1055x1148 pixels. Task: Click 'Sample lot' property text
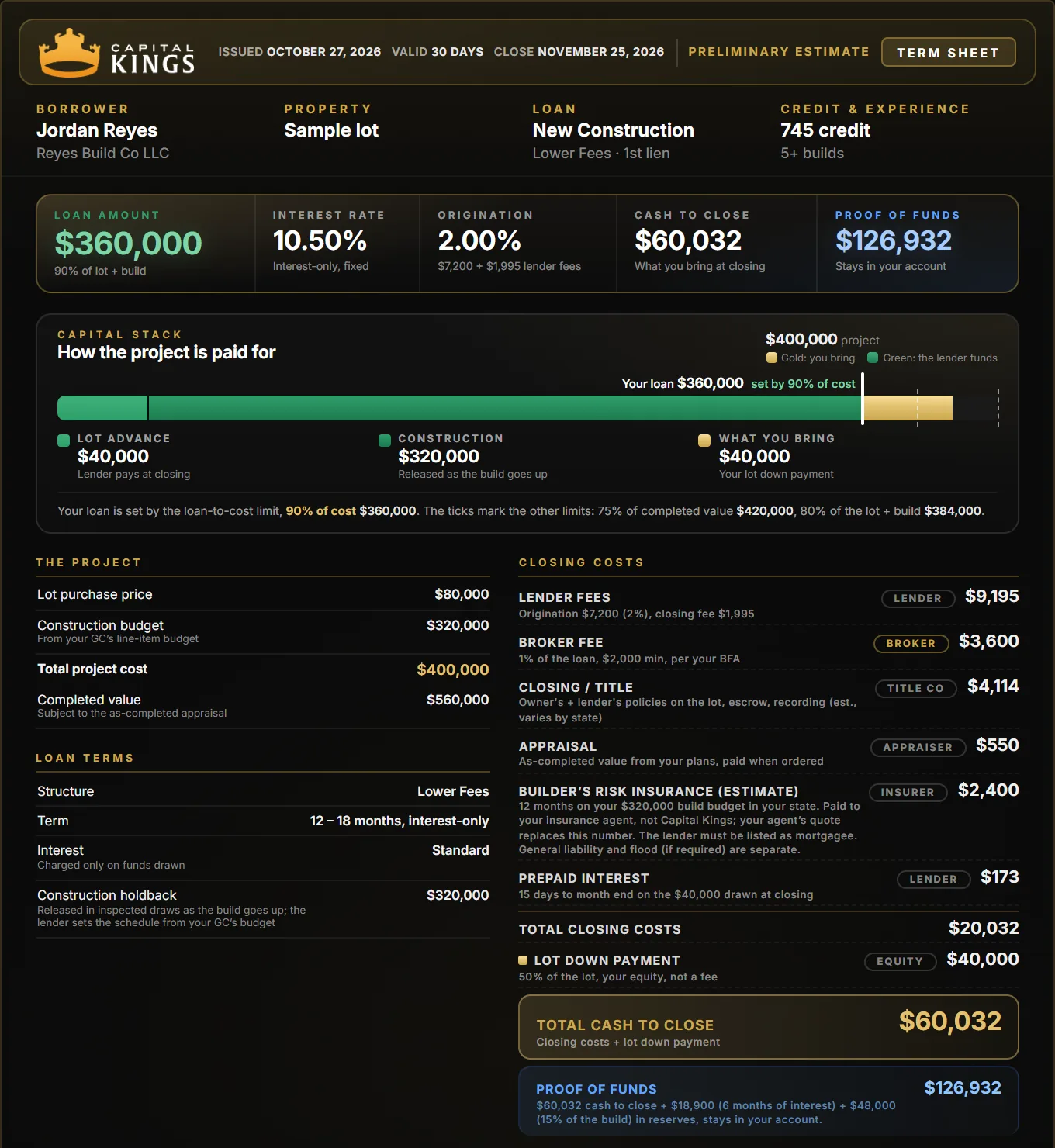331,130
